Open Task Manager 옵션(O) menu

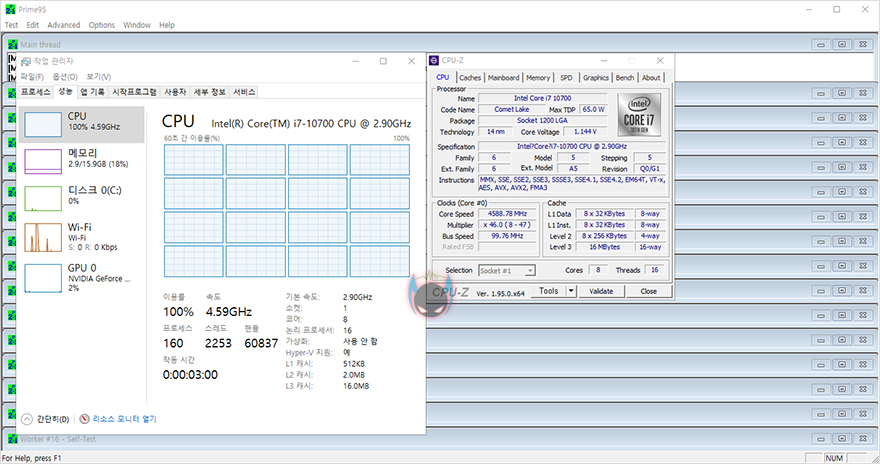click(x=65, y=77)
